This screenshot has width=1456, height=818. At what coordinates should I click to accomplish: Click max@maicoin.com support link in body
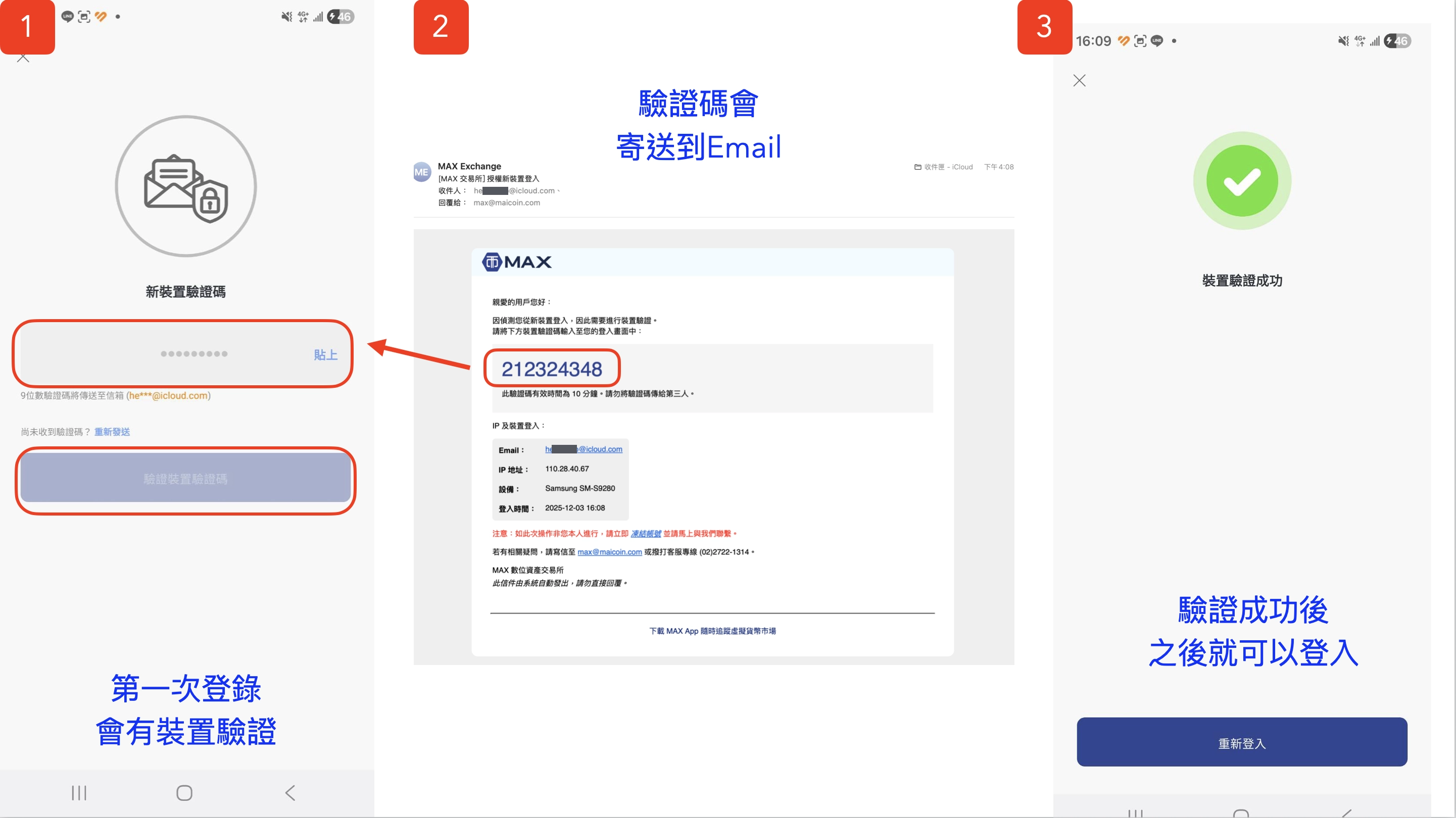click(609, 552)
